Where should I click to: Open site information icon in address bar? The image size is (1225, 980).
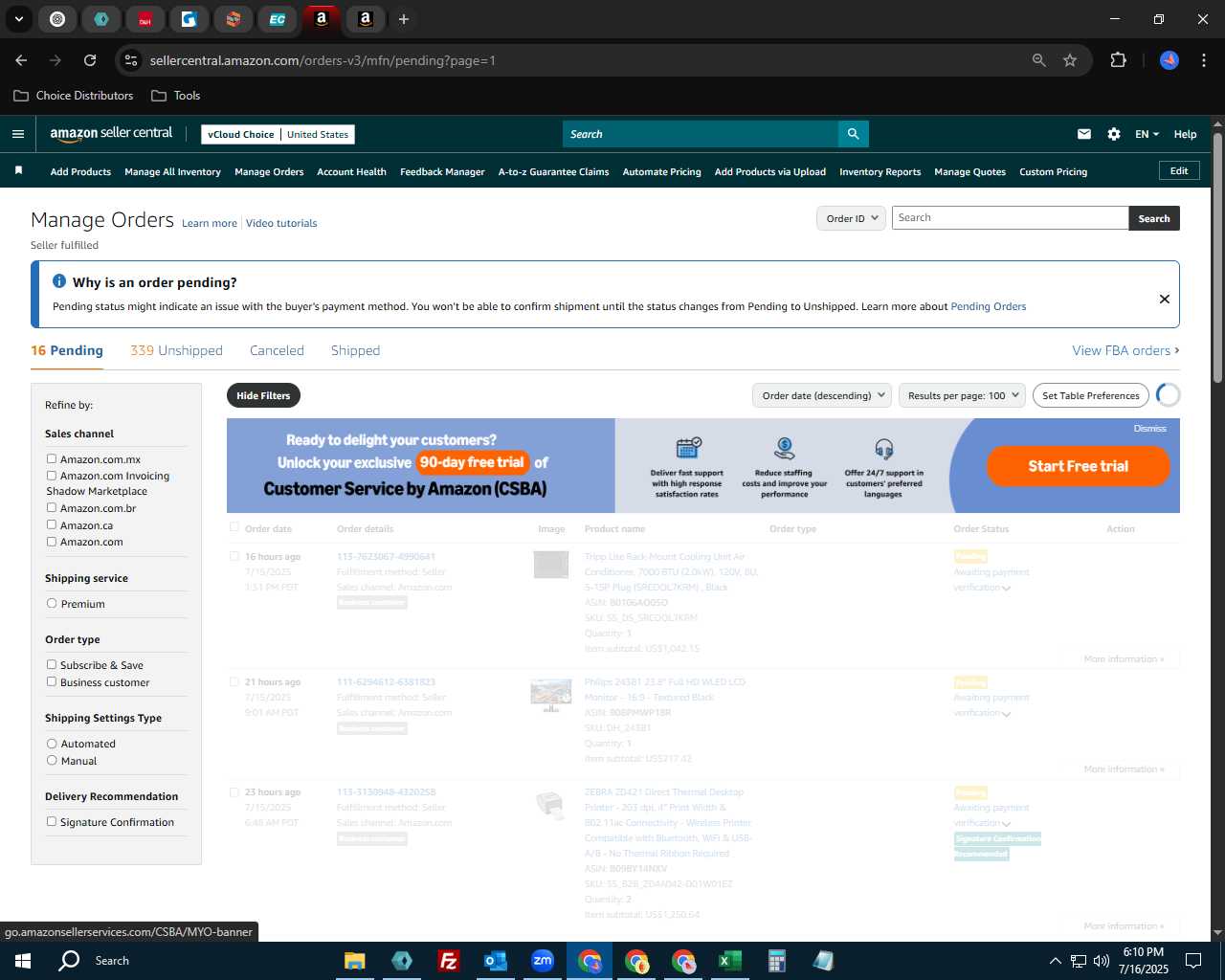[131, 60]
